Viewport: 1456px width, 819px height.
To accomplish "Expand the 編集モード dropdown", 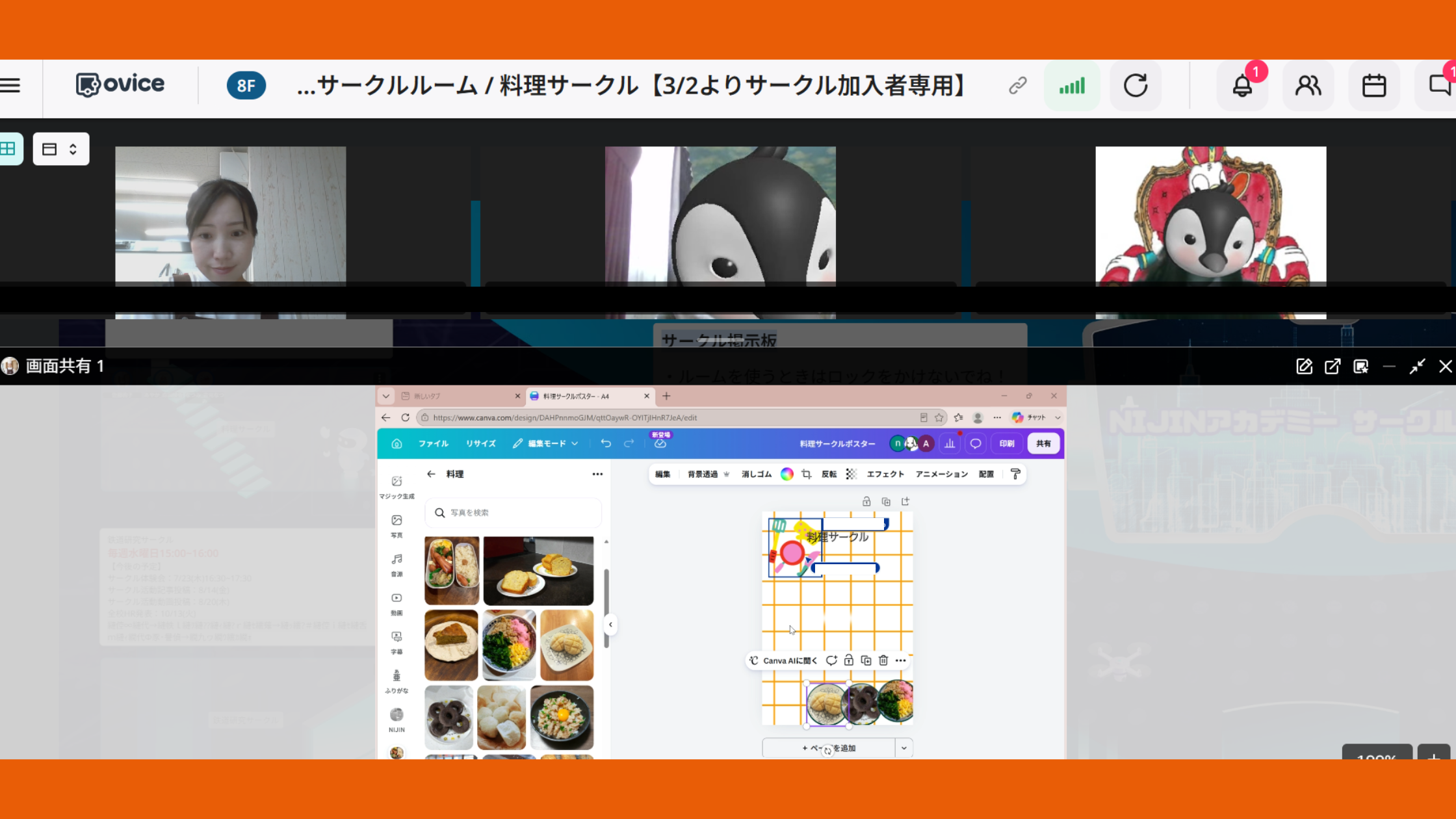I will tap(545, 443).
